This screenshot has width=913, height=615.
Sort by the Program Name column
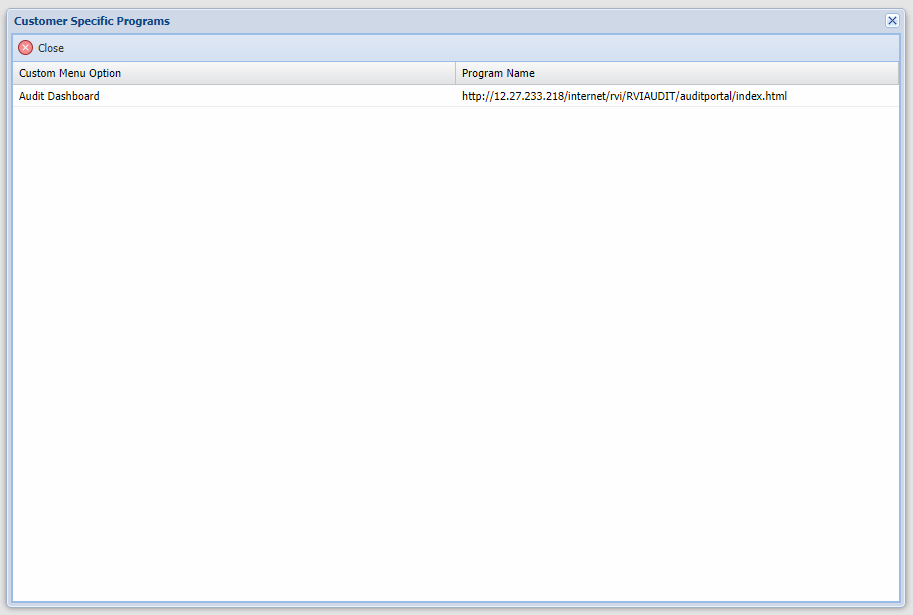point(500,73)
